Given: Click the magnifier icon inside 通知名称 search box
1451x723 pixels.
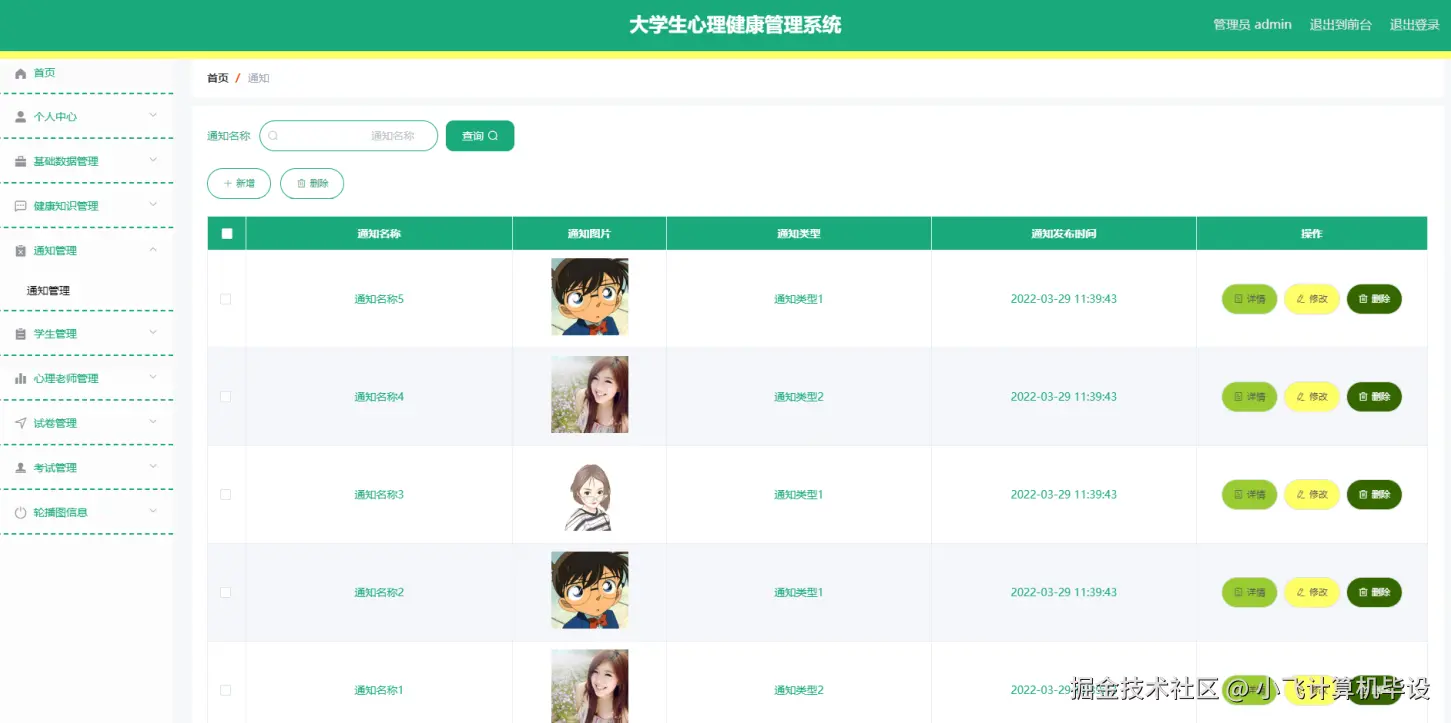Looking at the screenshot, I should pyautogui.click(x=273, y=136).
